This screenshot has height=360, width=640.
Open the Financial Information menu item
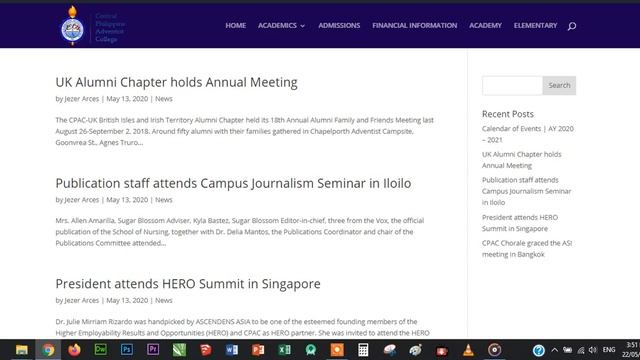[415, 25]
